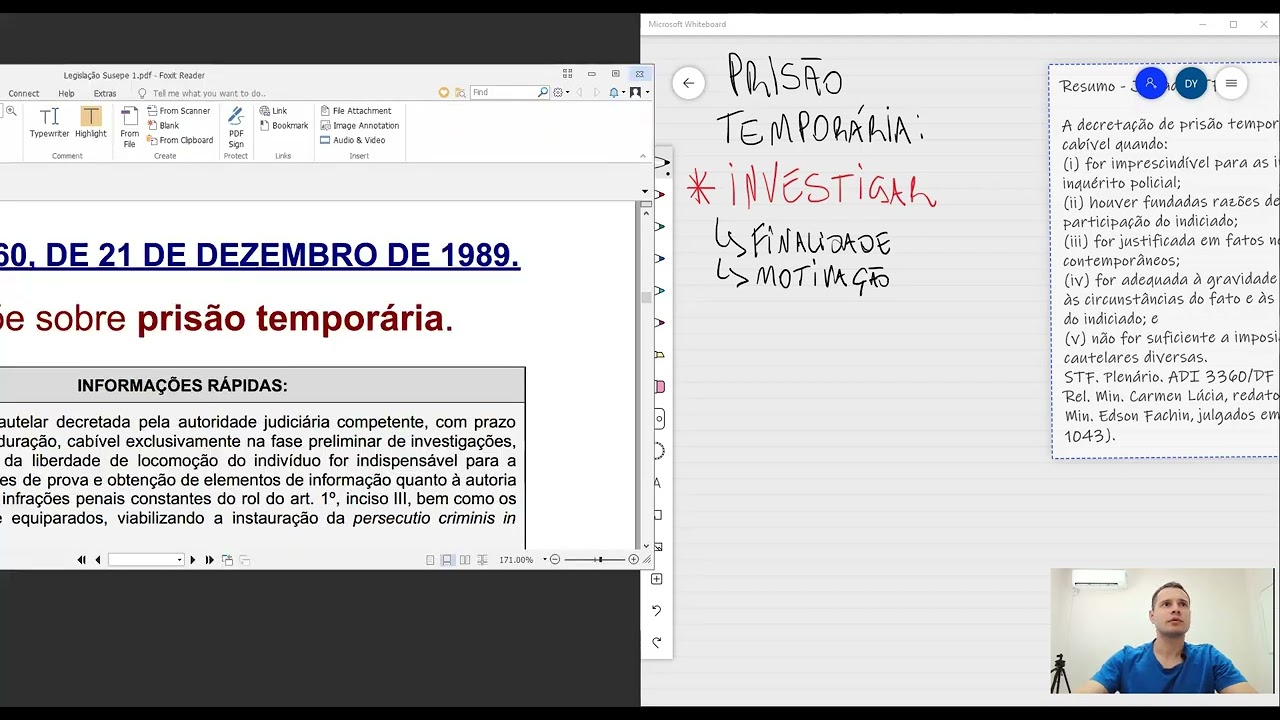Create PDF From Clipboard

[180, 140]
